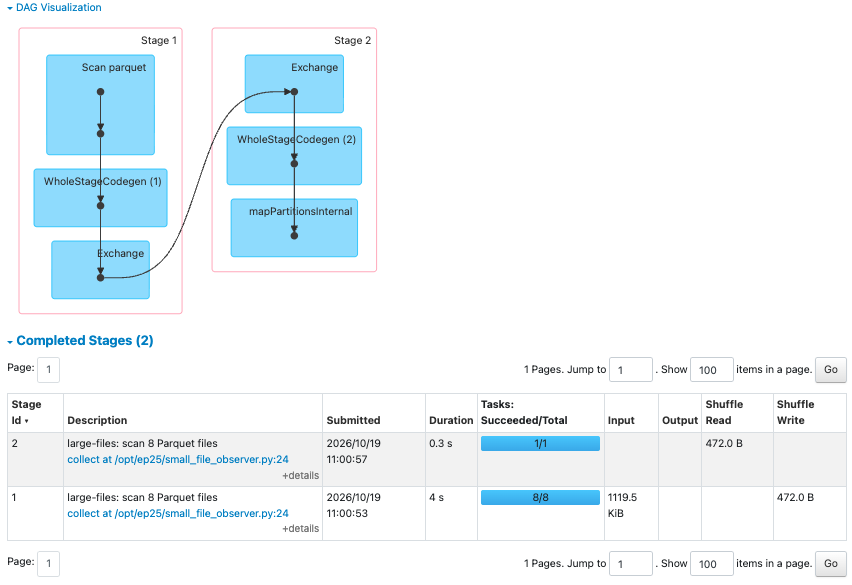Viewport: 852px width, 585px height.
Task: Click the 1/1 task progress bar
Action: 540,444
